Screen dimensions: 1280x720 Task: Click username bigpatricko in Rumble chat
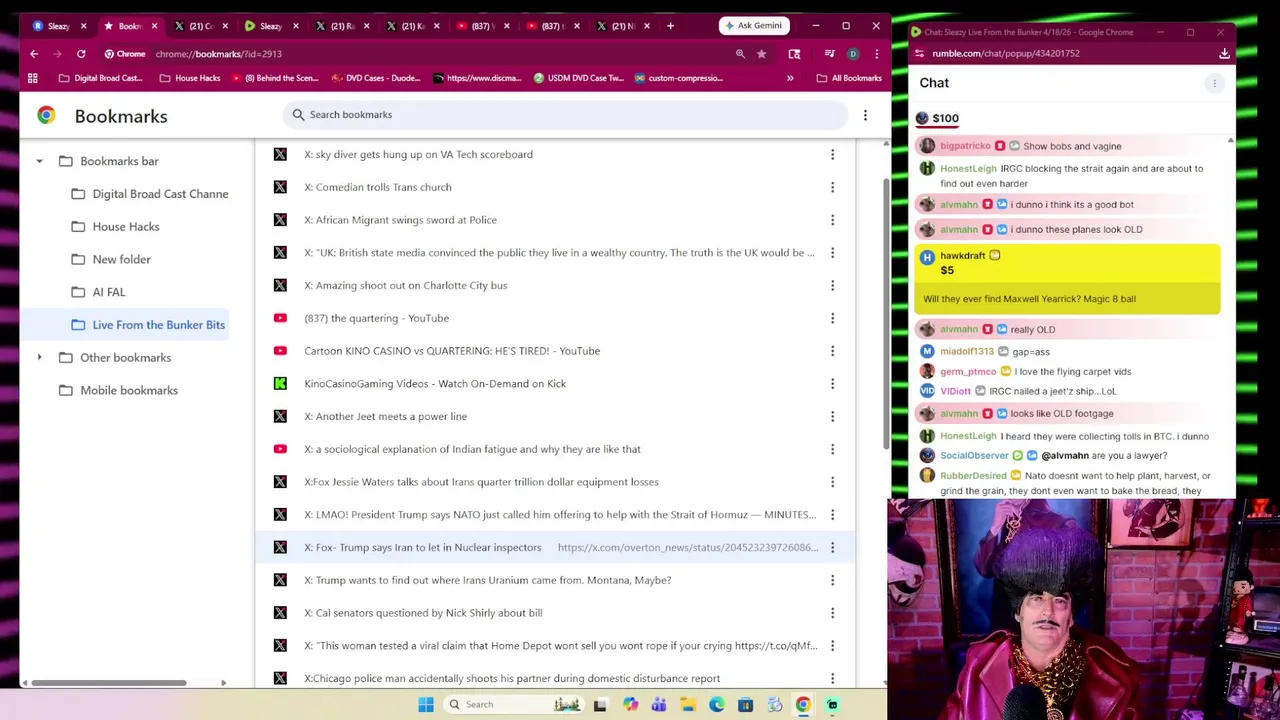coord(965,146)
